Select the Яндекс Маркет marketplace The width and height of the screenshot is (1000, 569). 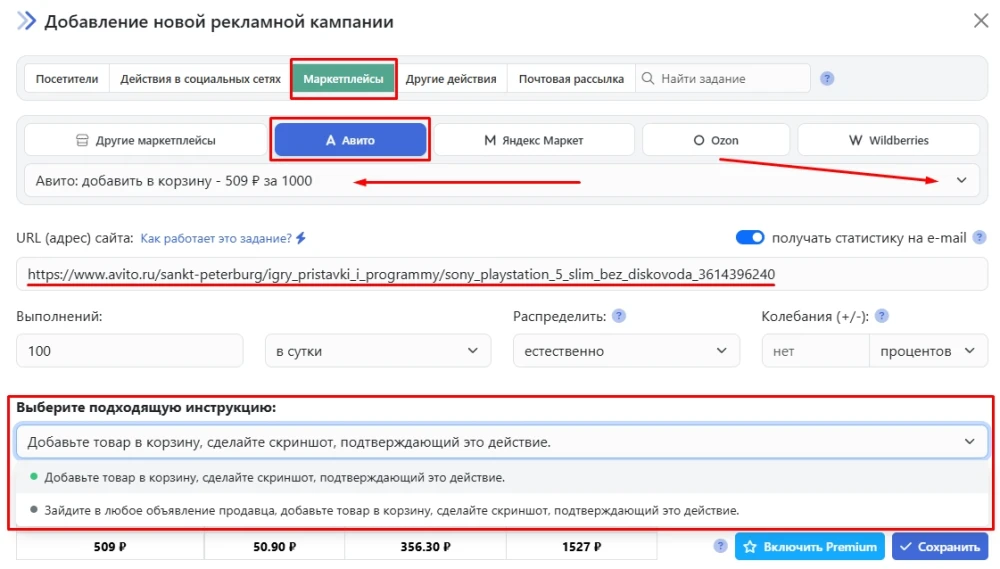534,140
